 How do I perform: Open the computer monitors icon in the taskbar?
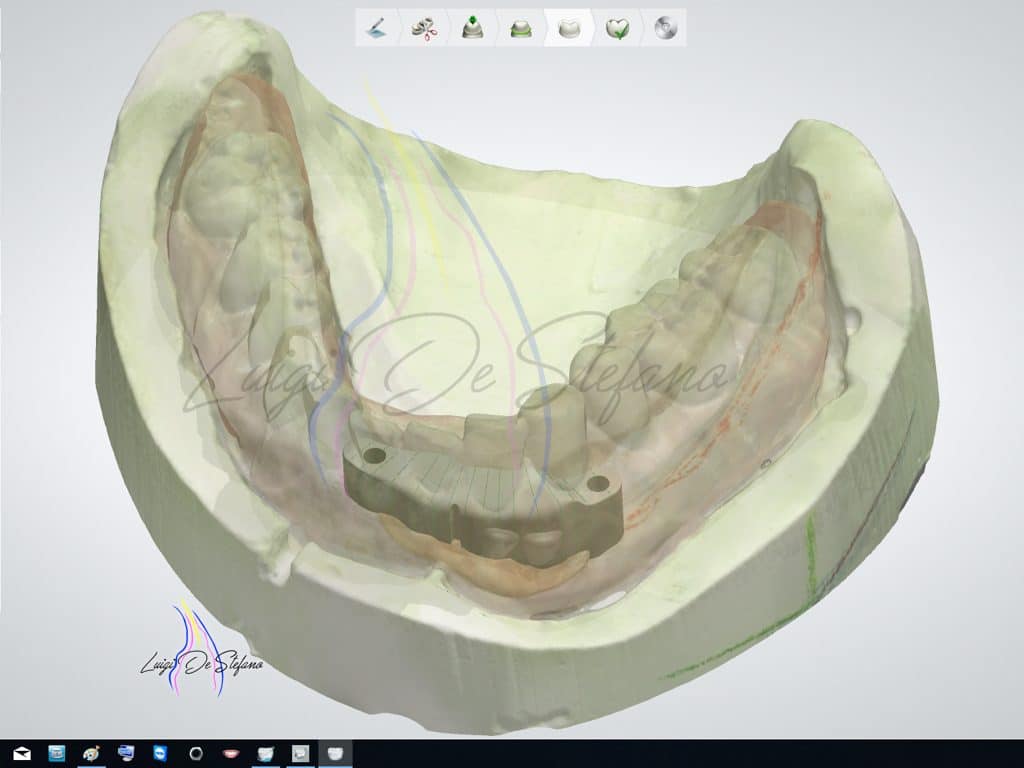[126, 753]
